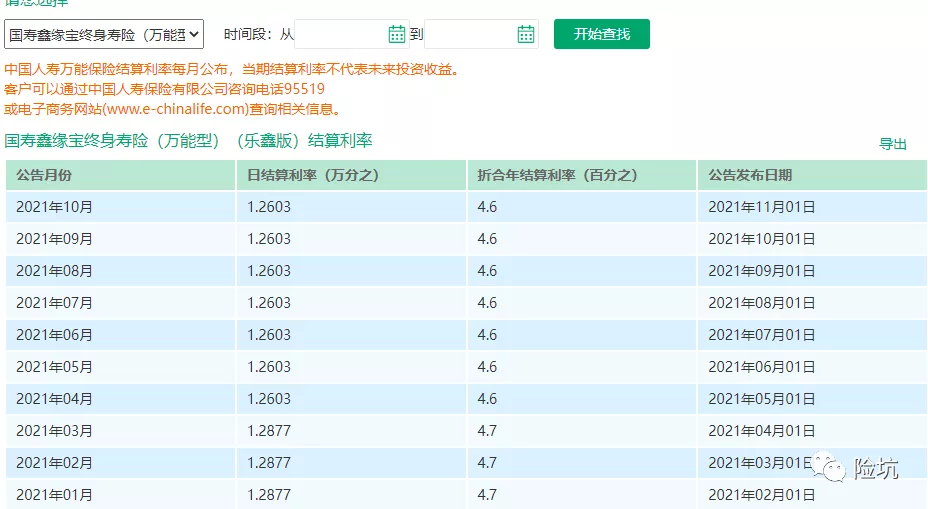
Task: Select the 2021年02月 month cell
Action: tap(120, 463)
